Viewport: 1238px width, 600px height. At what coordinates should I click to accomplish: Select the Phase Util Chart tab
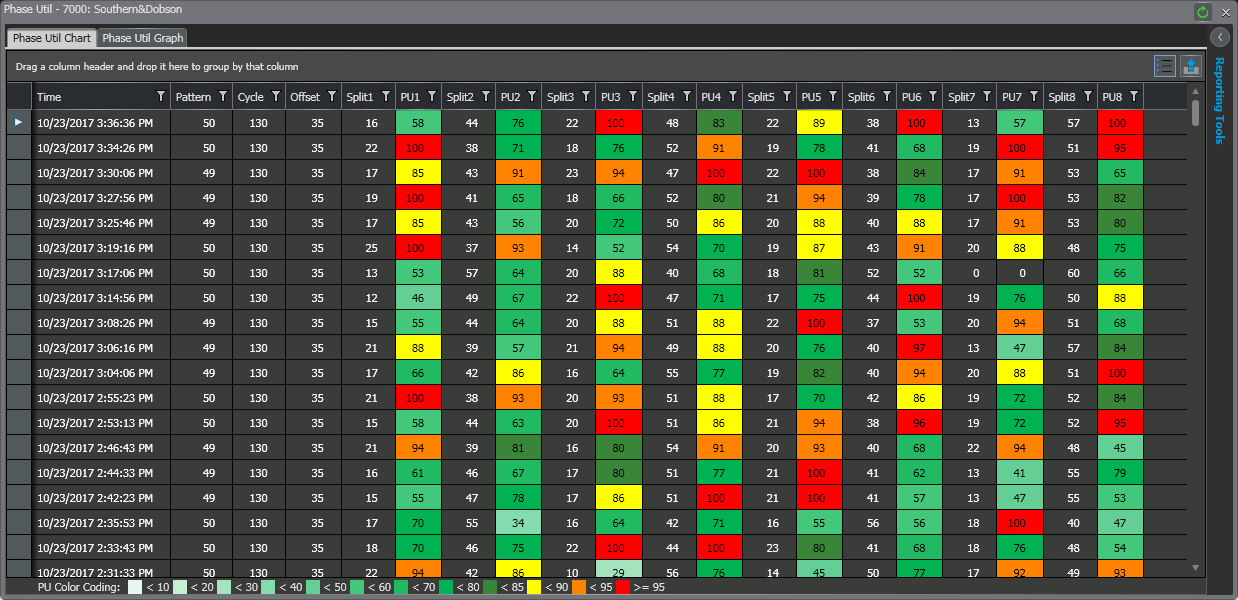coord(52,38)
